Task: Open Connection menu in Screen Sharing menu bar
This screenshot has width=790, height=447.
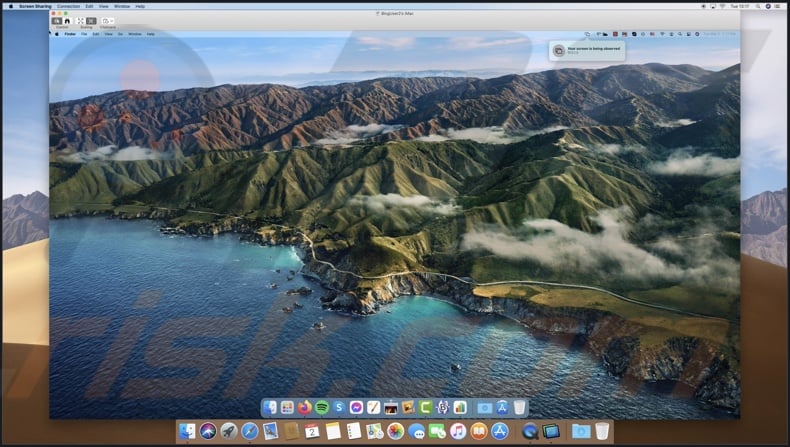Action: point(68,6)
